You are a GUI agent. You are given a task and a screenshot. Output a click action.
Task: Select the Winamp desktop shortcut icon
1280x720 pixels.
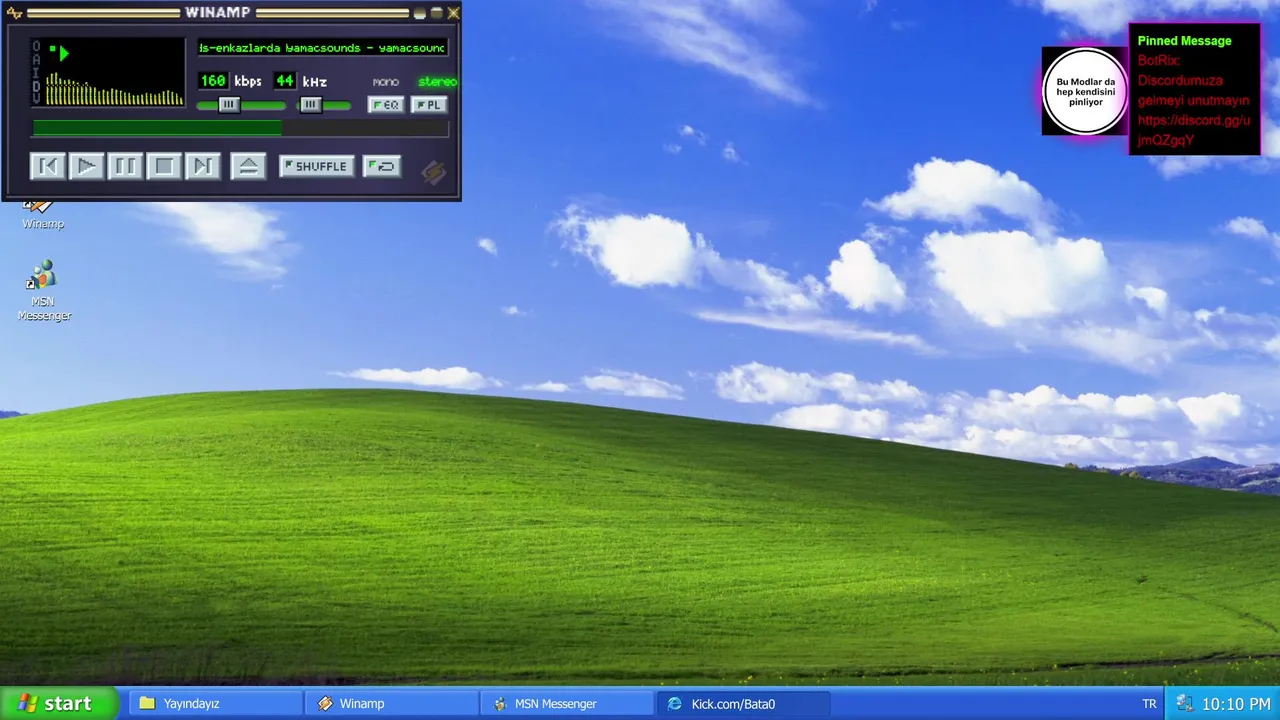[43, 214]
